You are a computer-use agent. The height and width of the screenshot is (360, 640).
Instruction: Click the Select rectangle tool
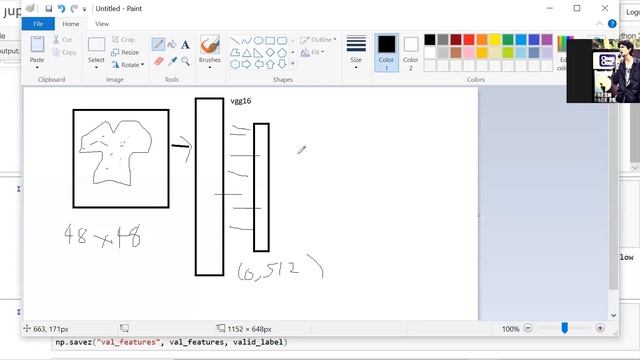click(96, 44)
